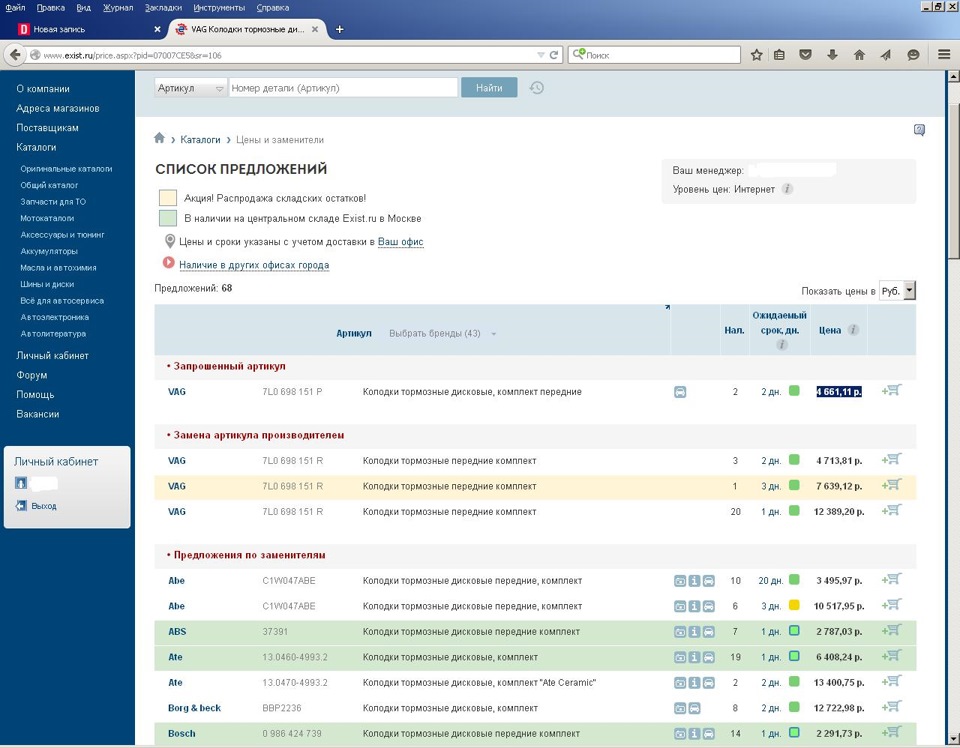Click into the browser Поиск search box
This screenshot has height=748, width=960.
click(x=654, y=55)
